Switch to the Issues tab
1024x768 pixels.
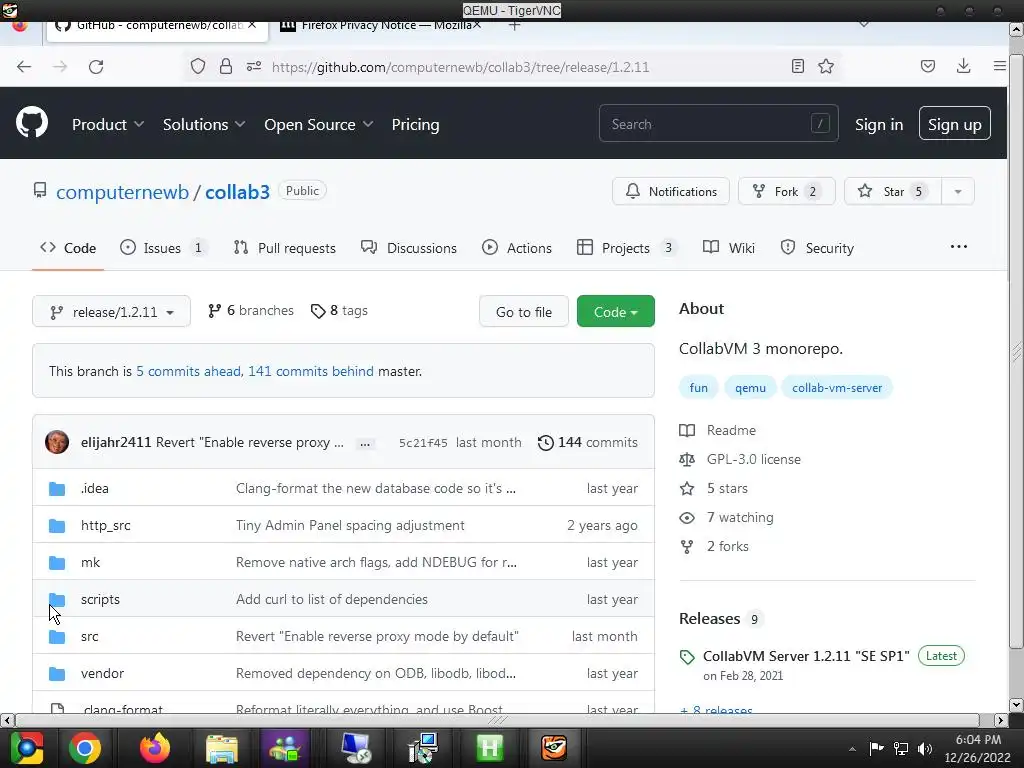[163, 248]
